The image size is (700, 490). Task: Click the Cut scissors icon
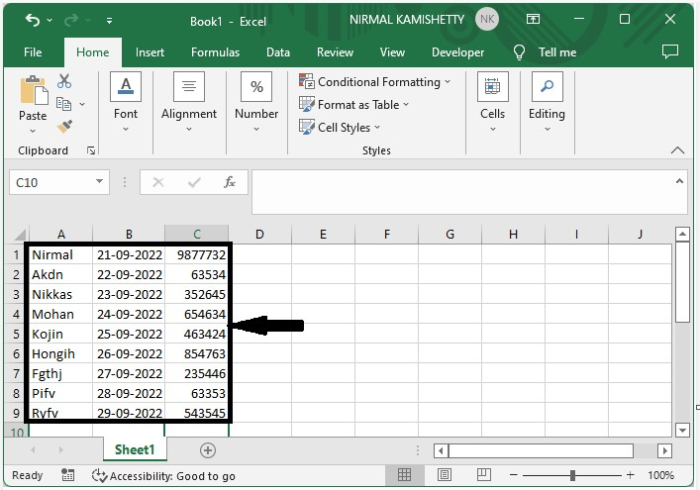coord(64,81)
